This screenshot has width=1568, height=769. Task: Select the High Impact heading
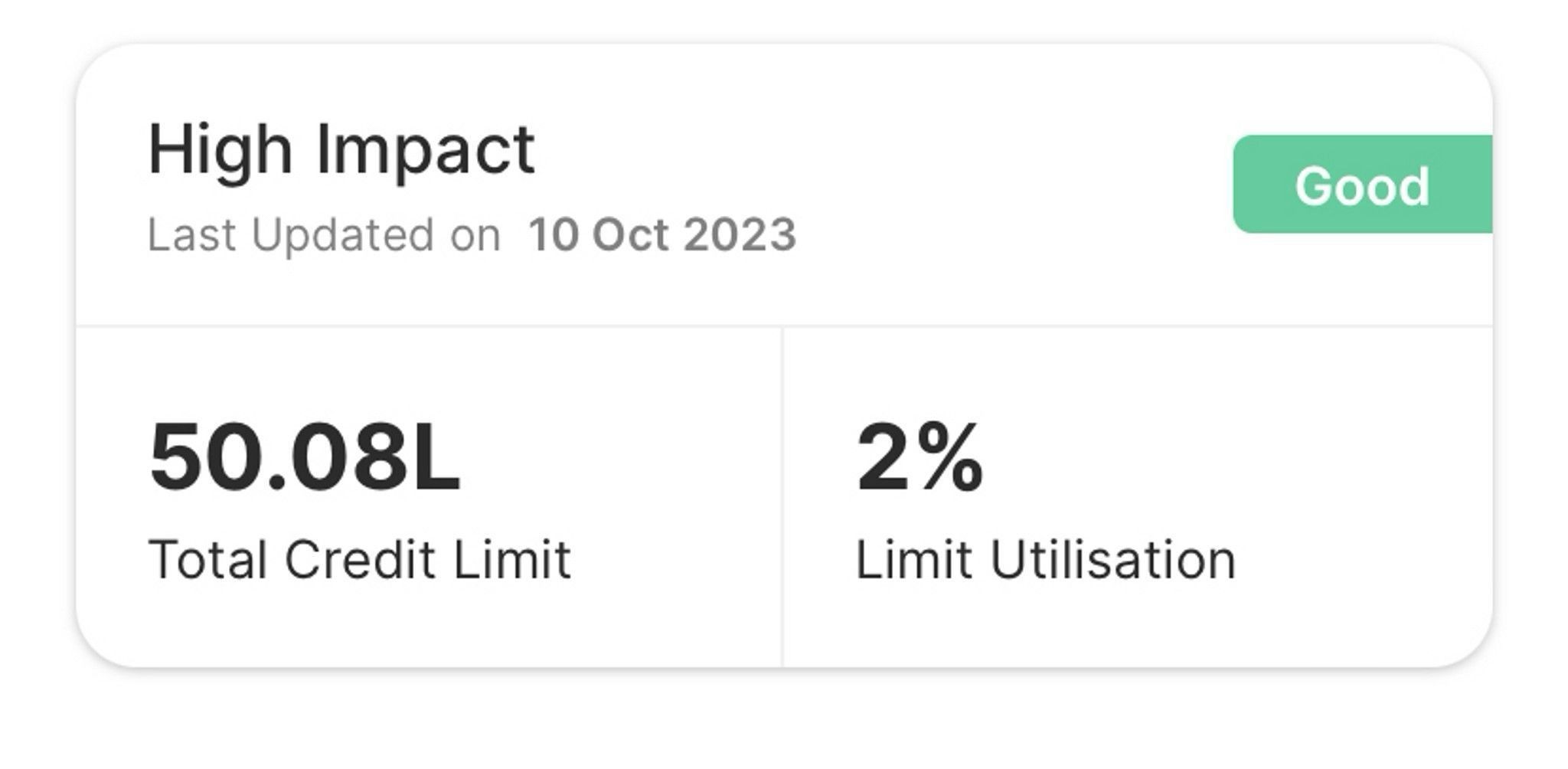(x=341, y=149)
